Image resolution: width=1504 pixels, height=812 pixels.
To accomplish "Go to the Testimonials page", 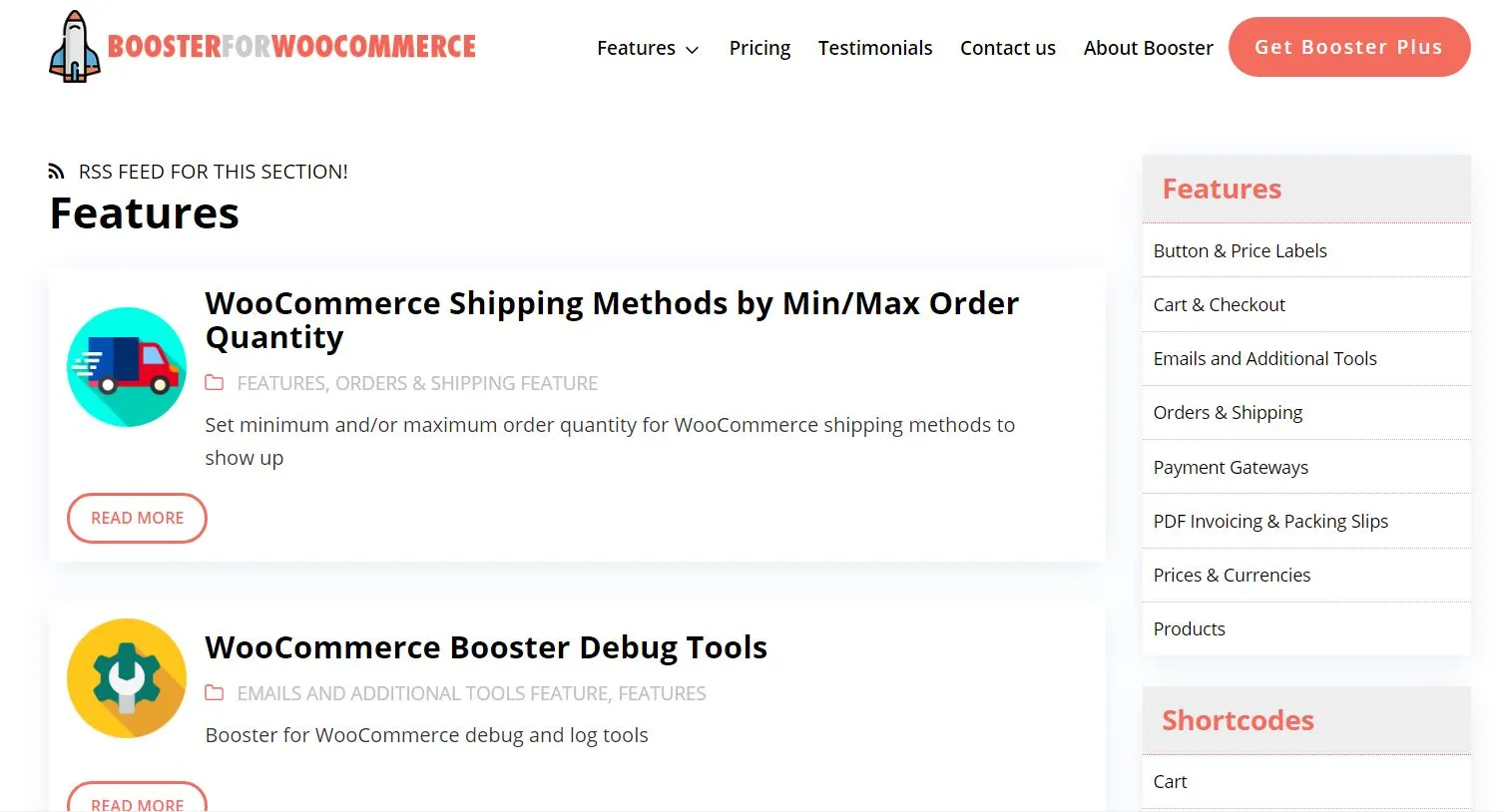I will [875, 48].
